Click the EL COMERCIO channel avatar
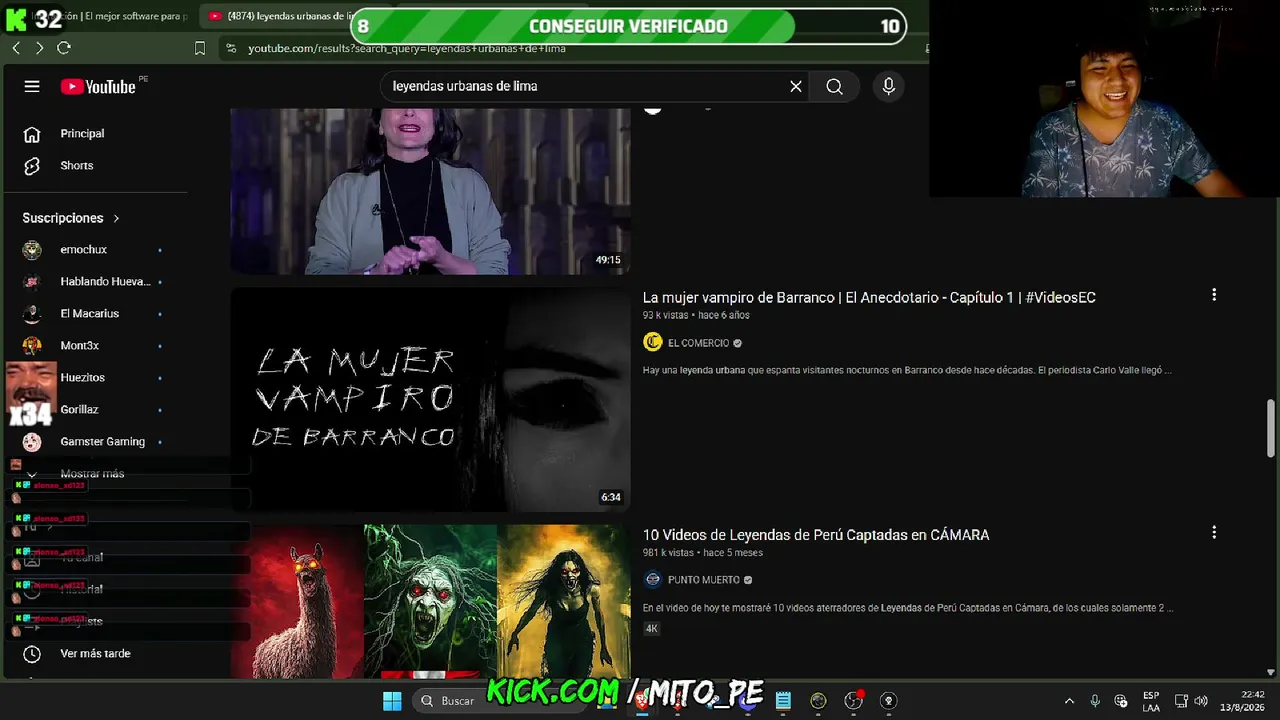The width and height of the screenshot is (1280, 720). 653,342
